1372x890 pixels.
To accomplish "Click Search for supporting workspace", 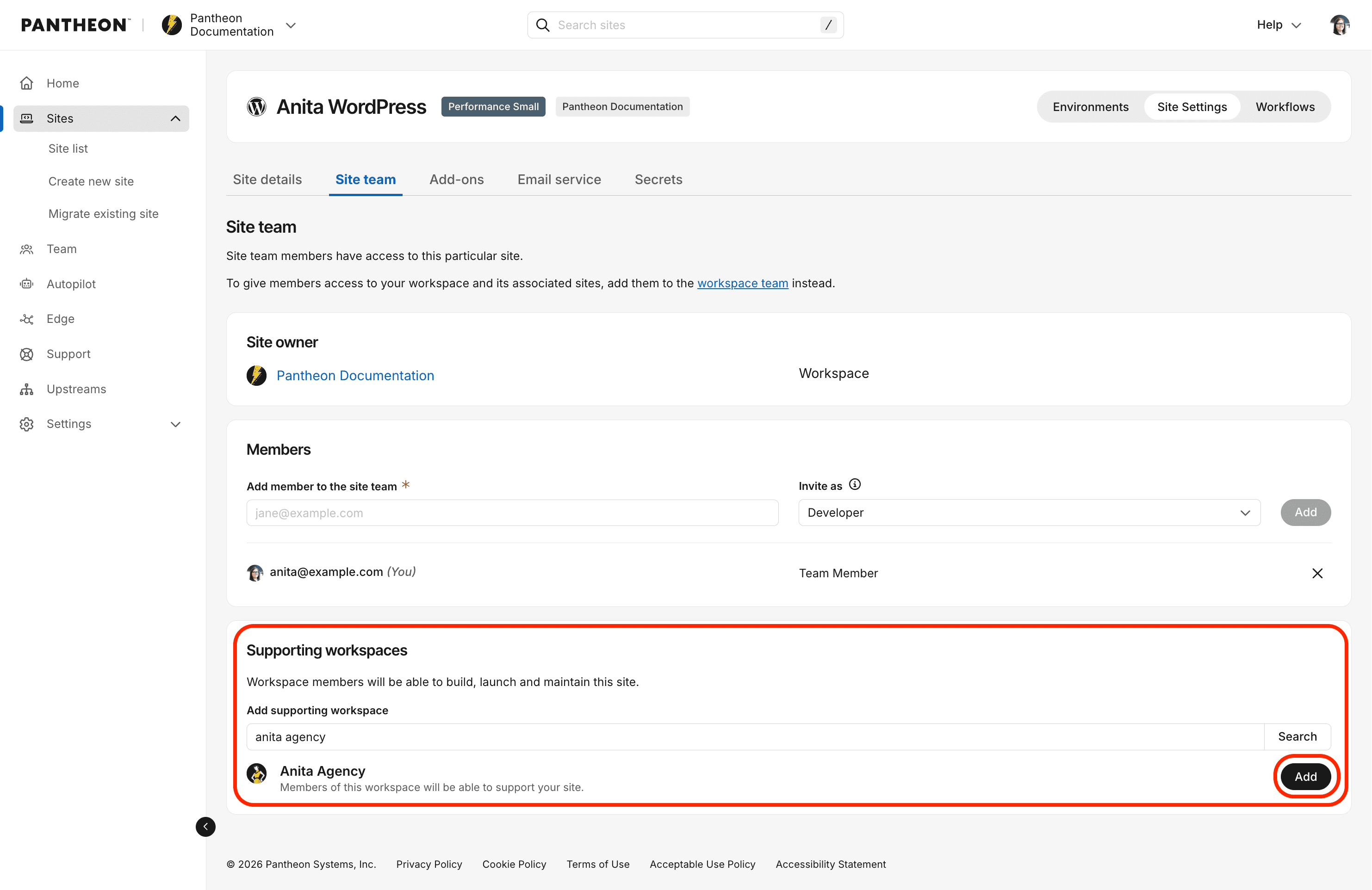I will [x=1297, y=737].
